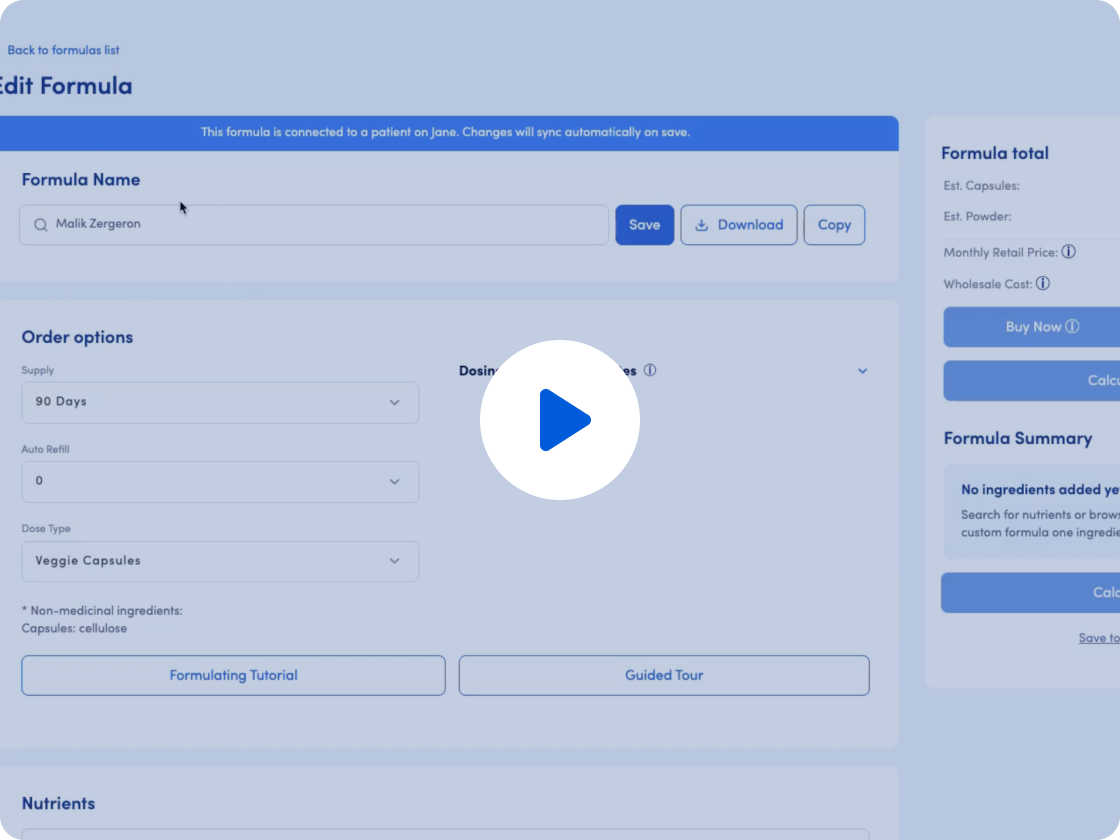Open the Auto Refill dropdown
This screenshot has height=840, width=1120.
[x=220, y=481]
